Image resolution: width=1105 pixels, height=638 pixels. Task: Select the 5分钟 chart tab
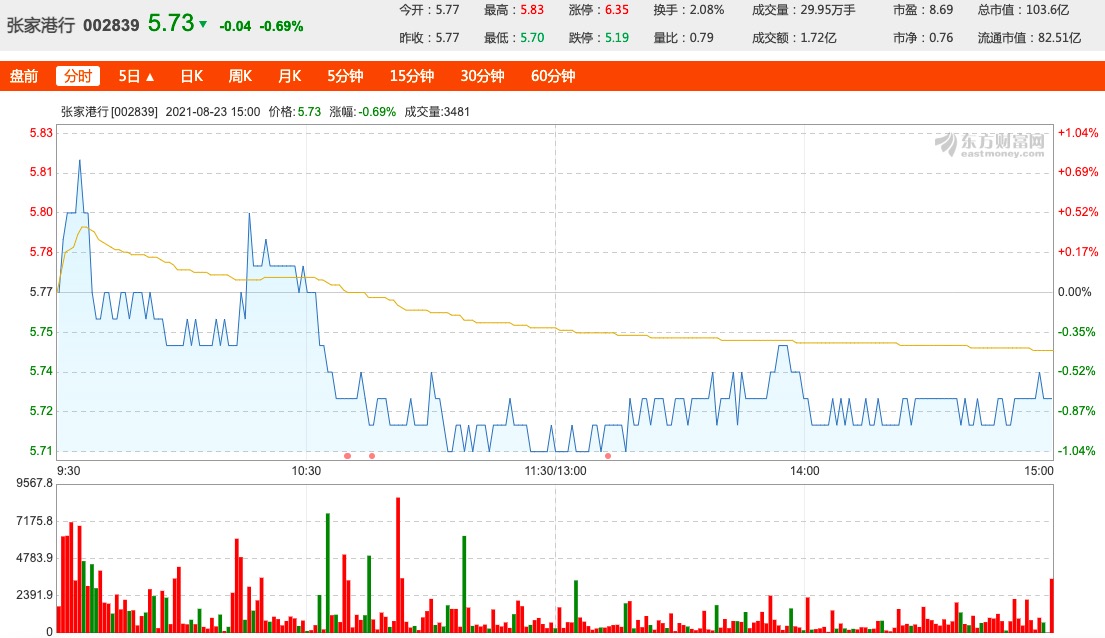[345, 76]
